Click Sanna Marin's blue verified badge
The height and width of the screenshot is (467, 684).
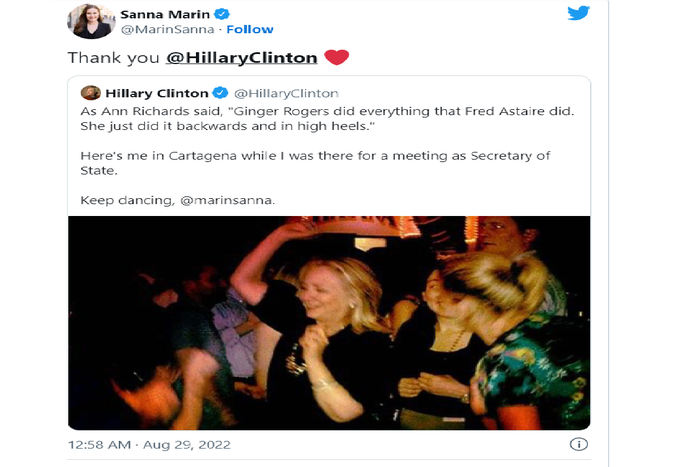click(224, 15)
